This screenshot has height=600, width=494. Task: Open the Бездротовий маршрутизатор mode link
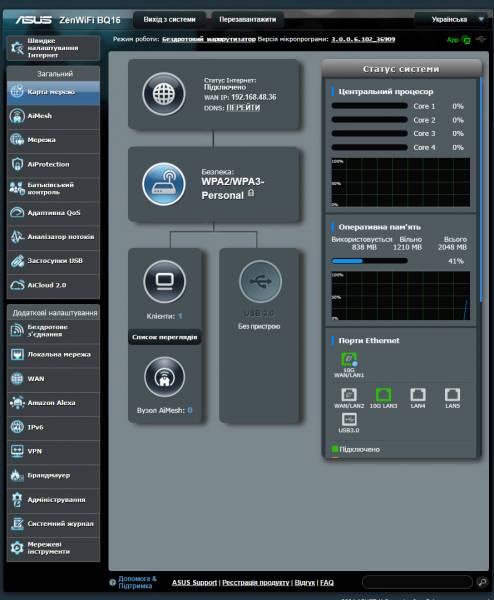[209, 39]
